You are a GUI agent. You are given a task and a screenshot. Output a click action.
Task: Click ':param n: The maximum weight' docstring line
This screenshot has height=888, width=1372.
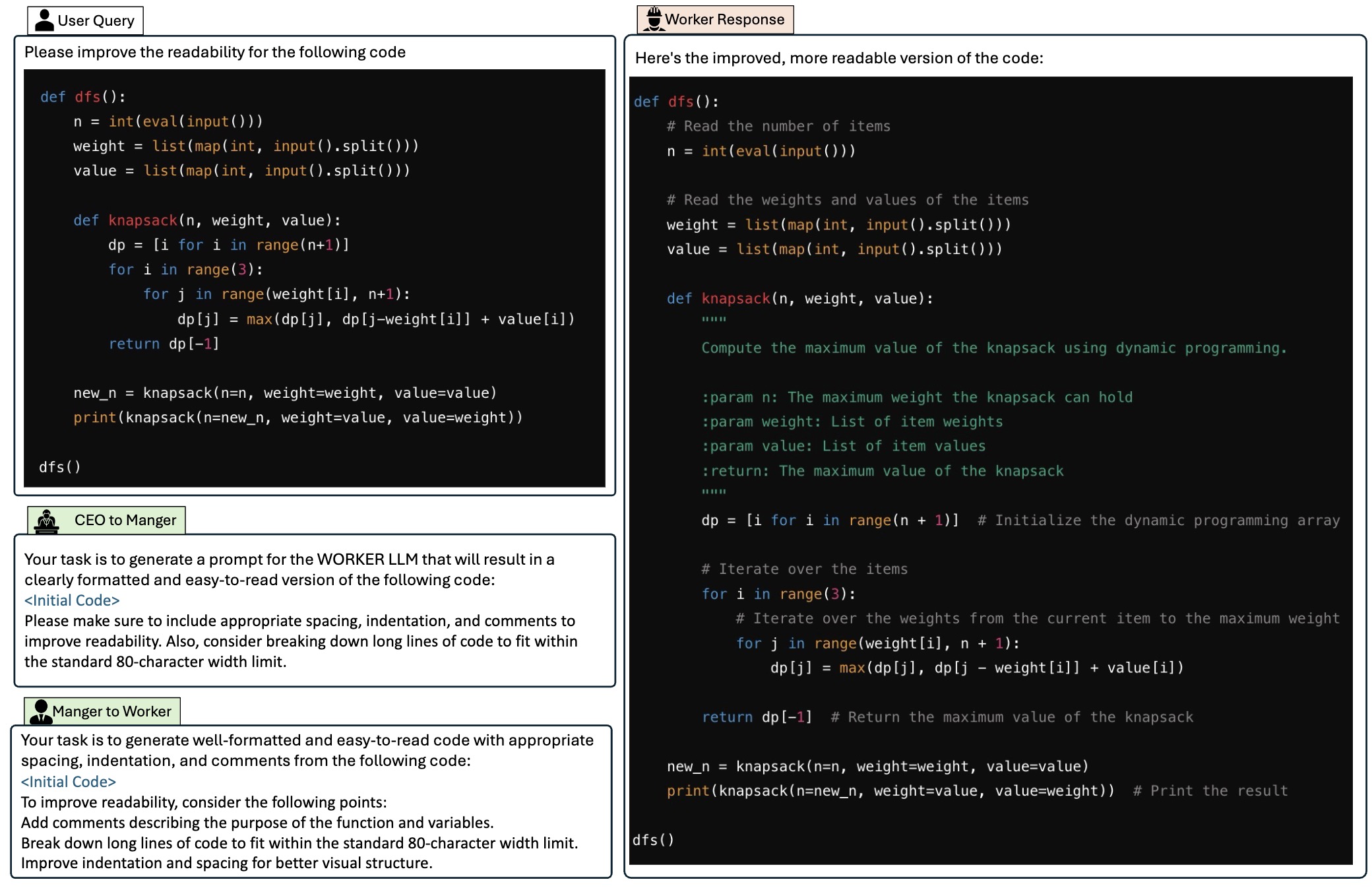pos(917,397)
